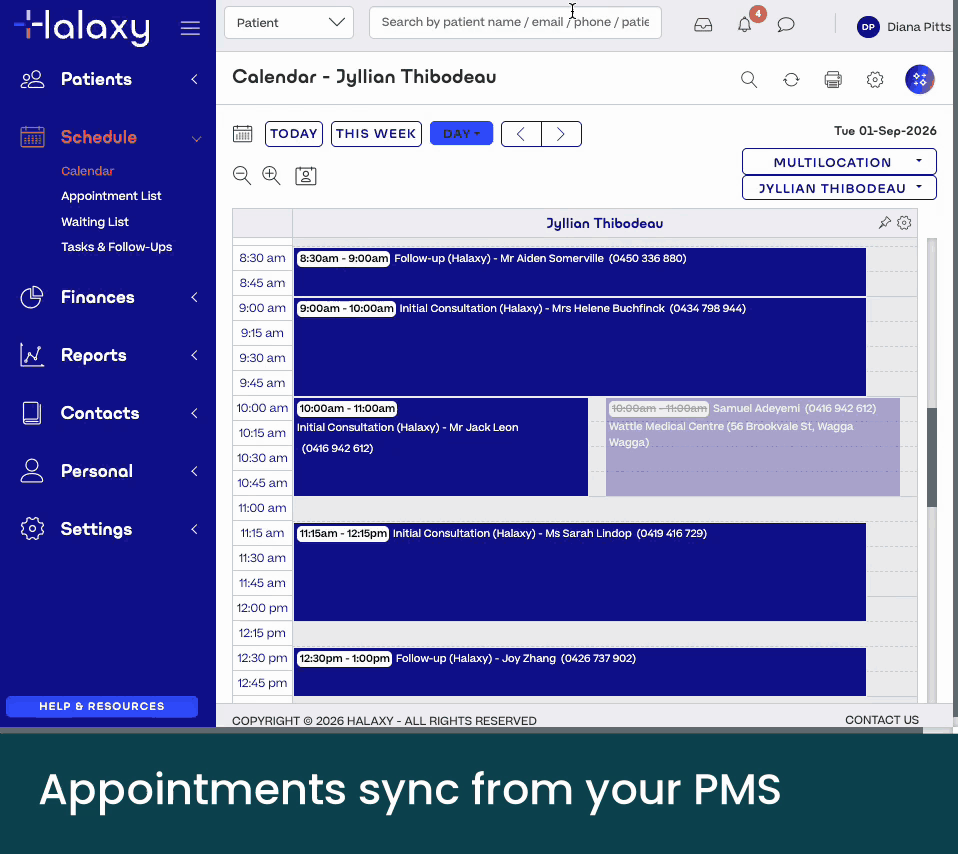Viewport: 958px width, 854px height.
Task: Expand the Finances menu chevron
Action: click(194, 297)
